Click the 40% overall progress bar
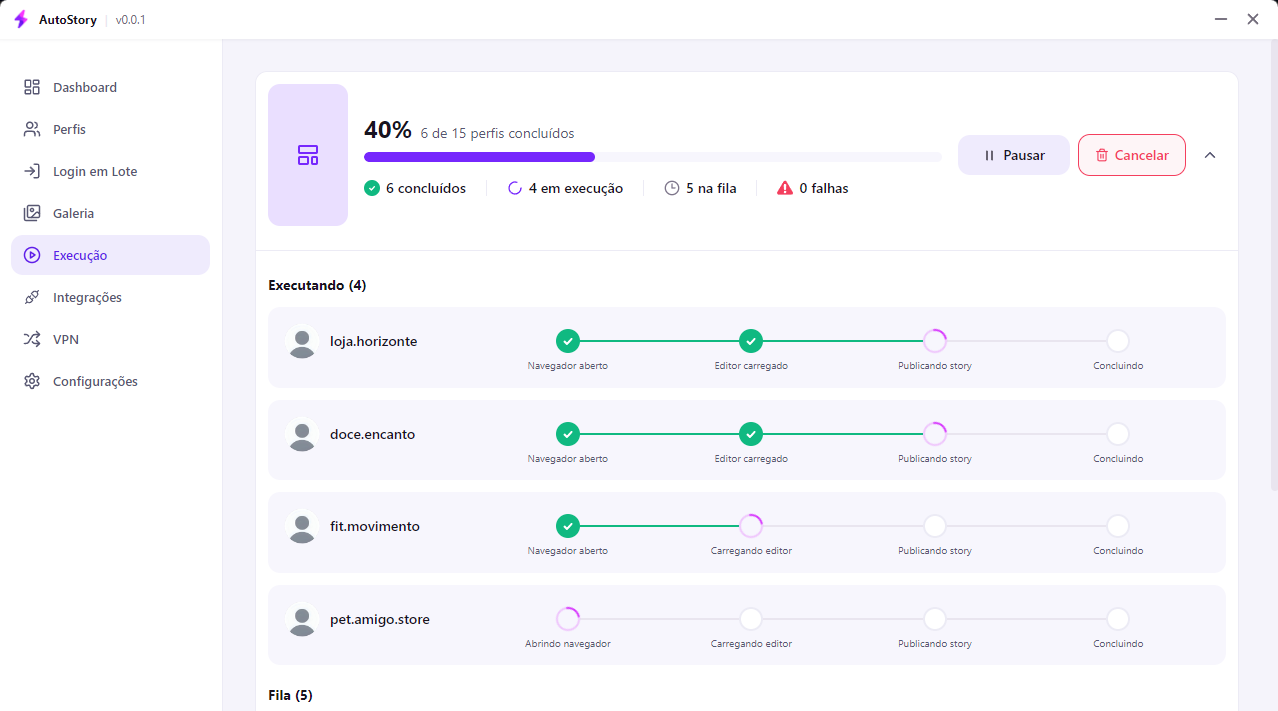 [x=653, y=157]
